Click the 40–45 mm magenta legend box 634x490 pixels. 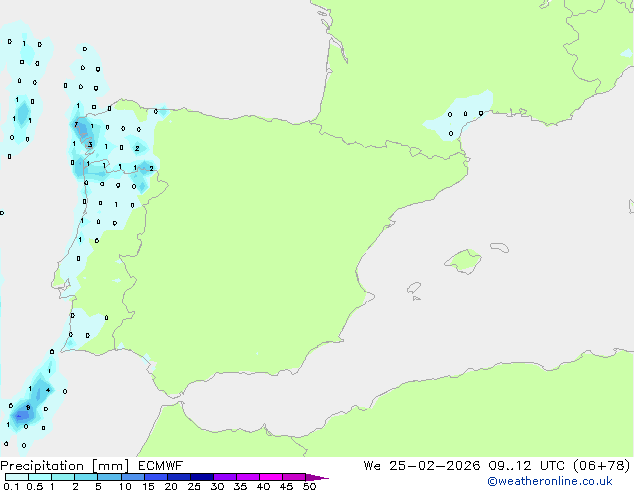tap(271, 477)
